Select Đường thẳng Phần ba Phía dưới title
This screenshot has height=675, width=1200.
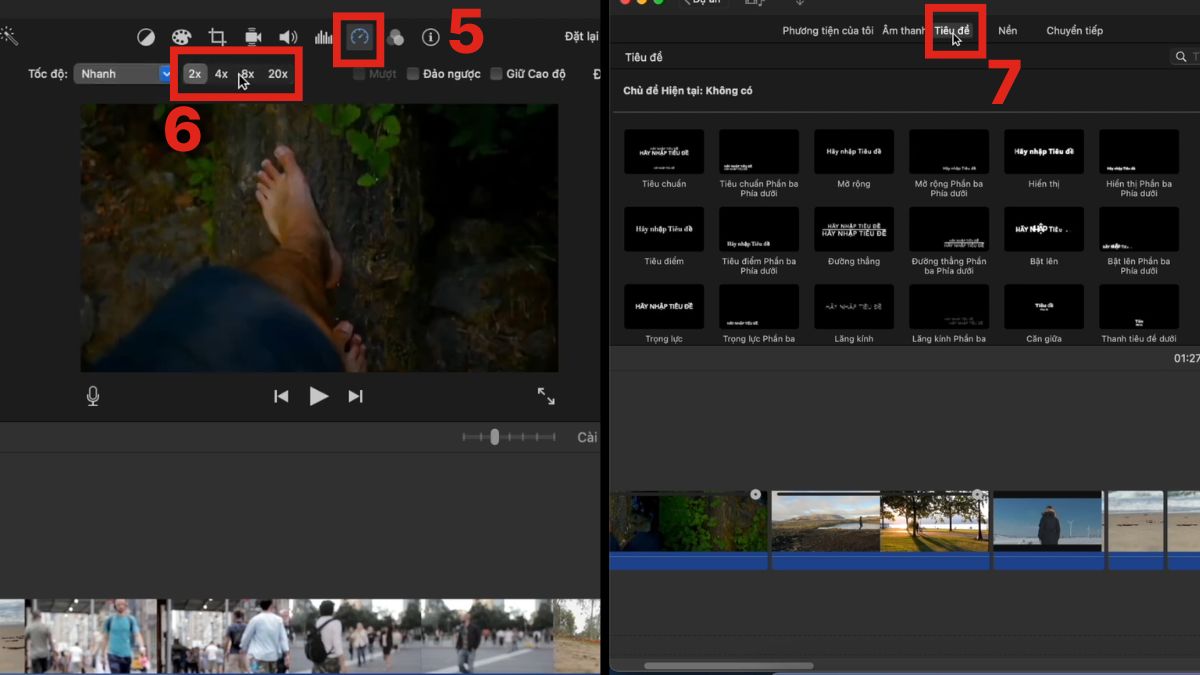tap(949, 229)
